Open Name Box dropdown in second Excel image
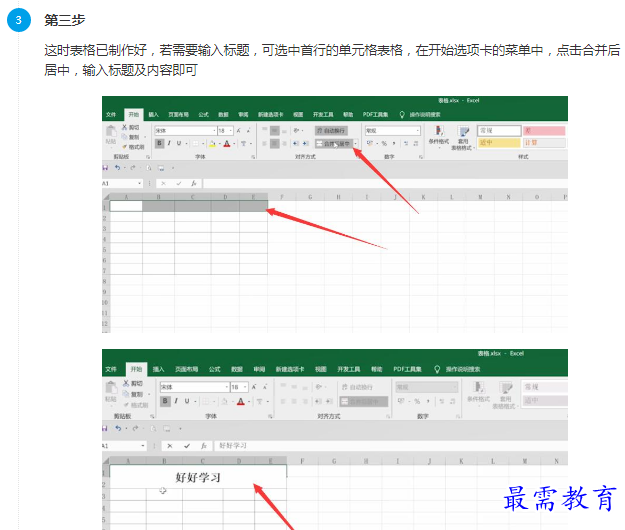Viewport: 625px width, 530px height. [143, 446]
